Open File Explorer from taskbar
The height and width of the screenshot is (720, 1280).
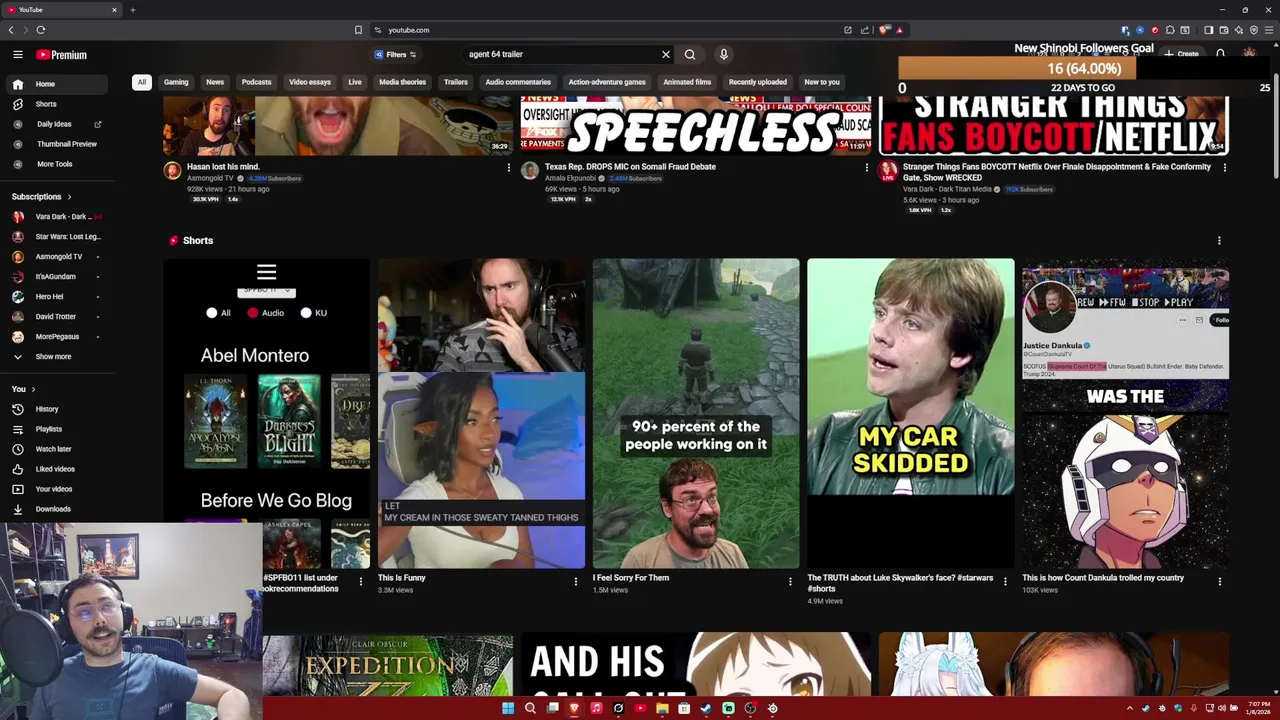tap(662, 708)
